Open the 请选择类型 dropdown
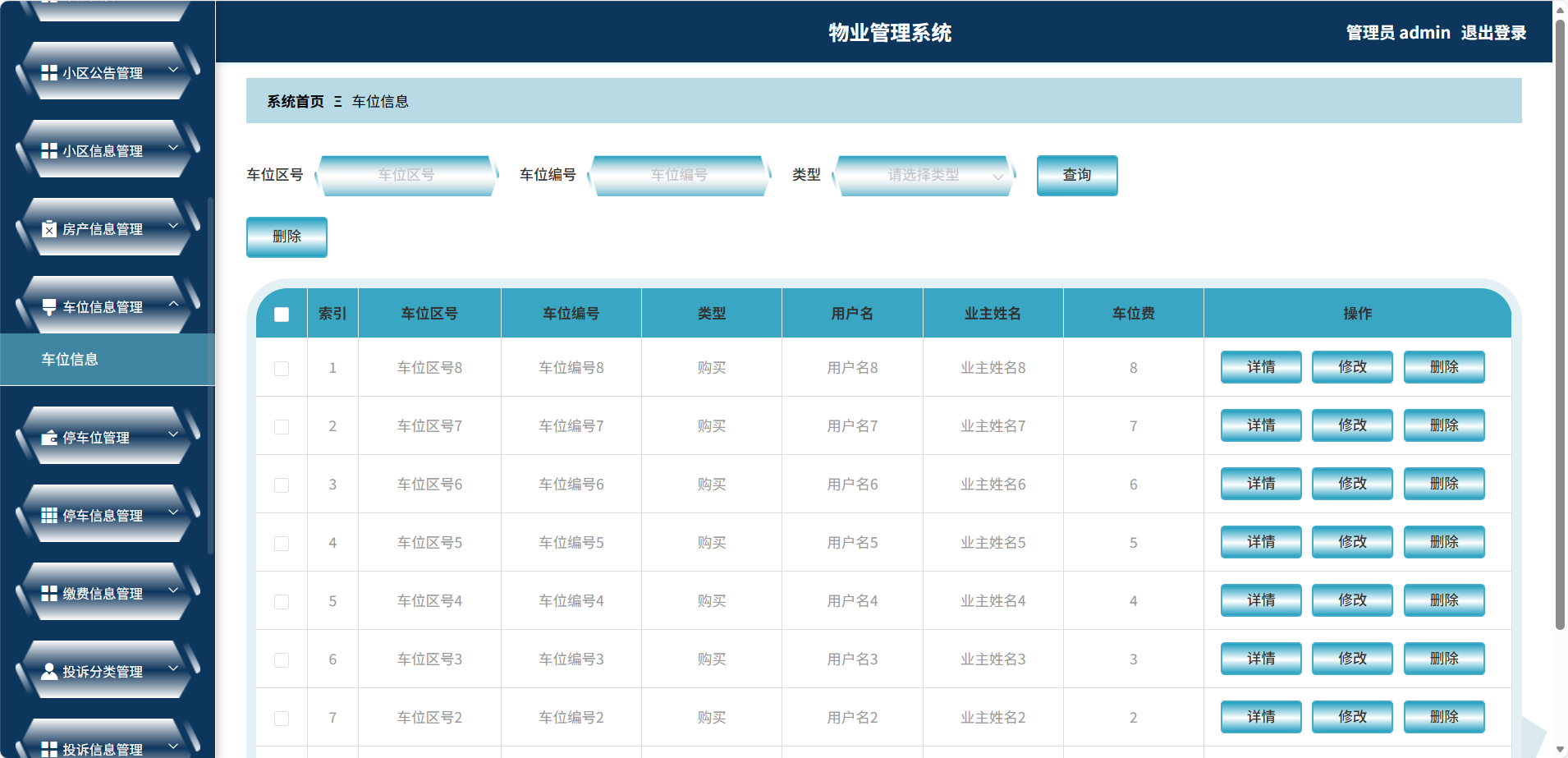 924,176
